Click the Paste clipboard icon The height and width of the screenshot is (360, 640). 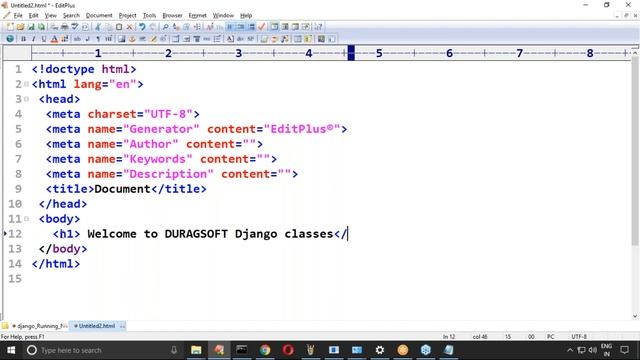click(x=119, y=27)
